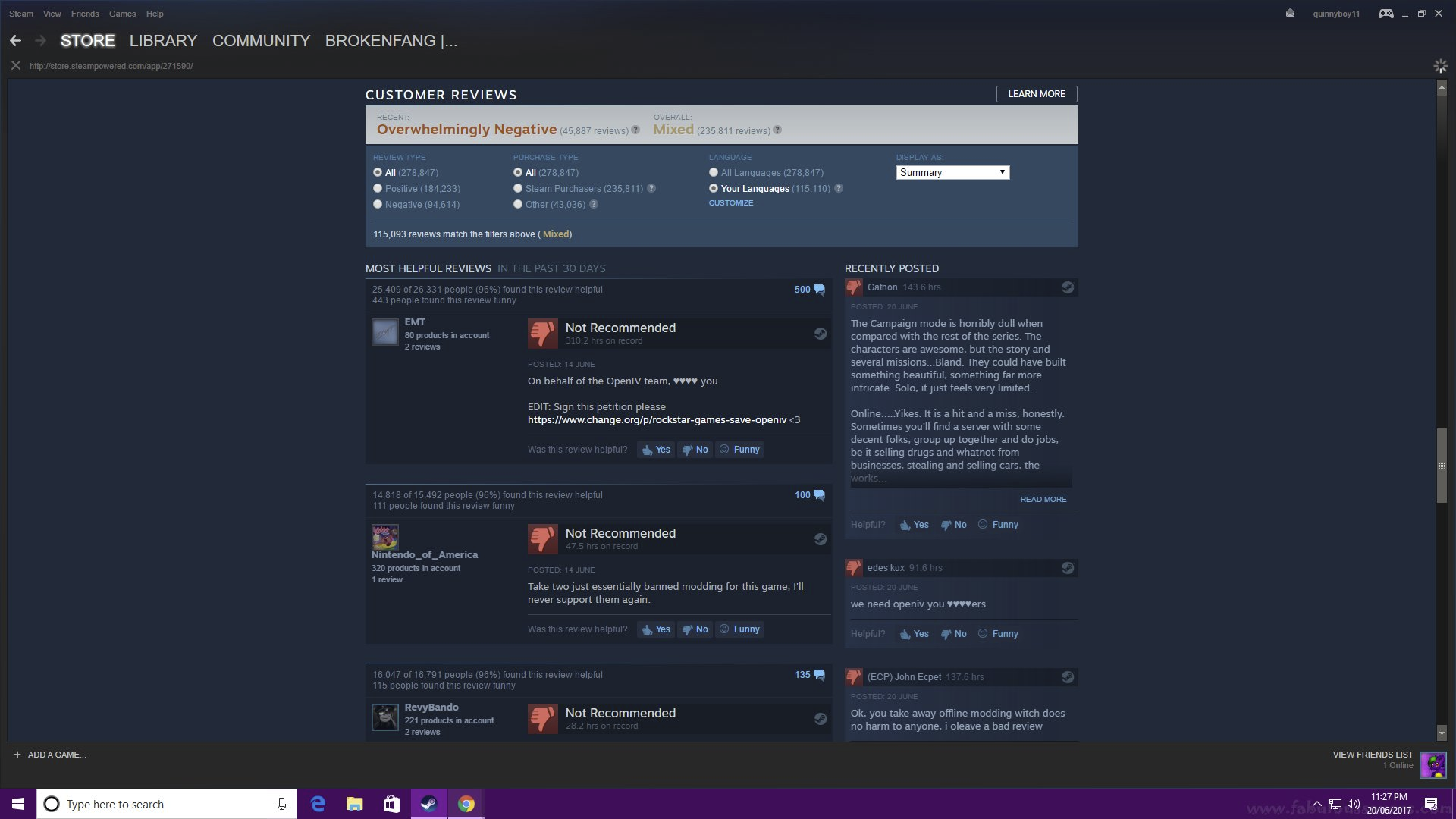Image resolution: width=1456 pixels, height=819 pixels.
Task: Open the BROKENFANG profile tab
Action: point(391,41)
